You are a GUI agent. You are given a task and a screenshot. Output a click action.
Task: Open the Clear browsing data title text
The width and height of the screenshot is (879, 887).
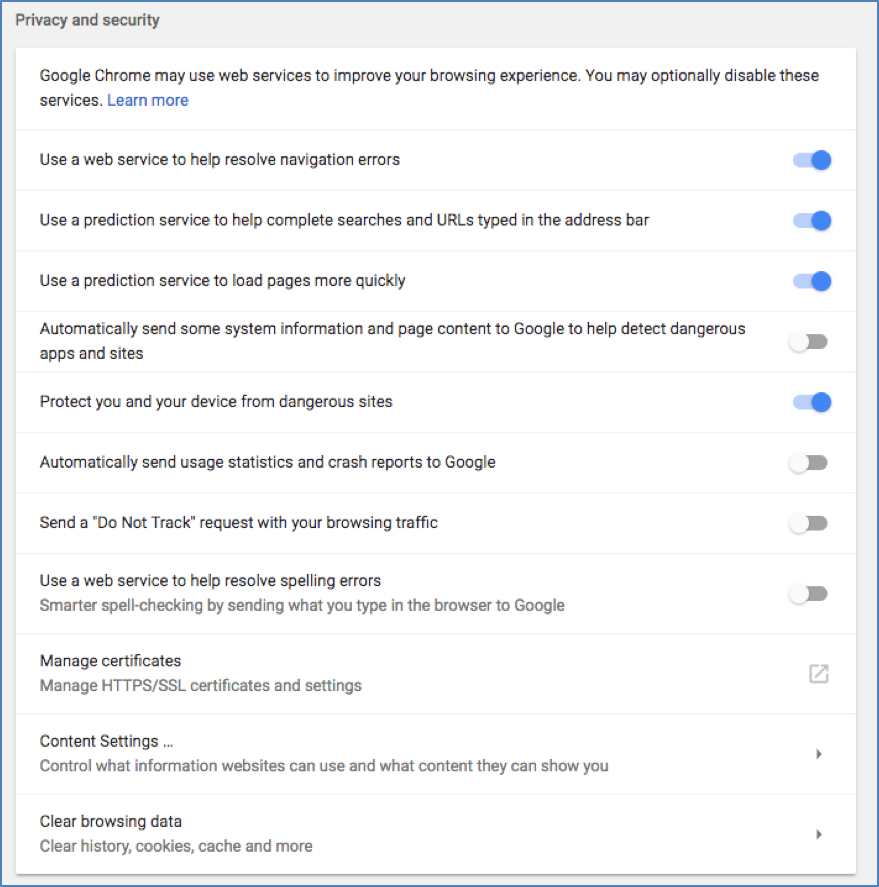pos(110,821)
